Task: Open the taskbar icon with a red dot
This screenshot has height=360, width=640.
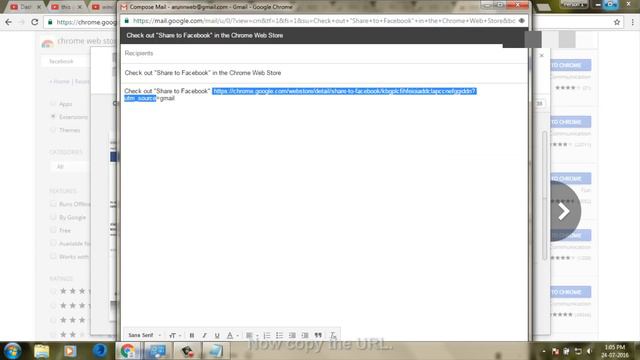Action: 187,351
